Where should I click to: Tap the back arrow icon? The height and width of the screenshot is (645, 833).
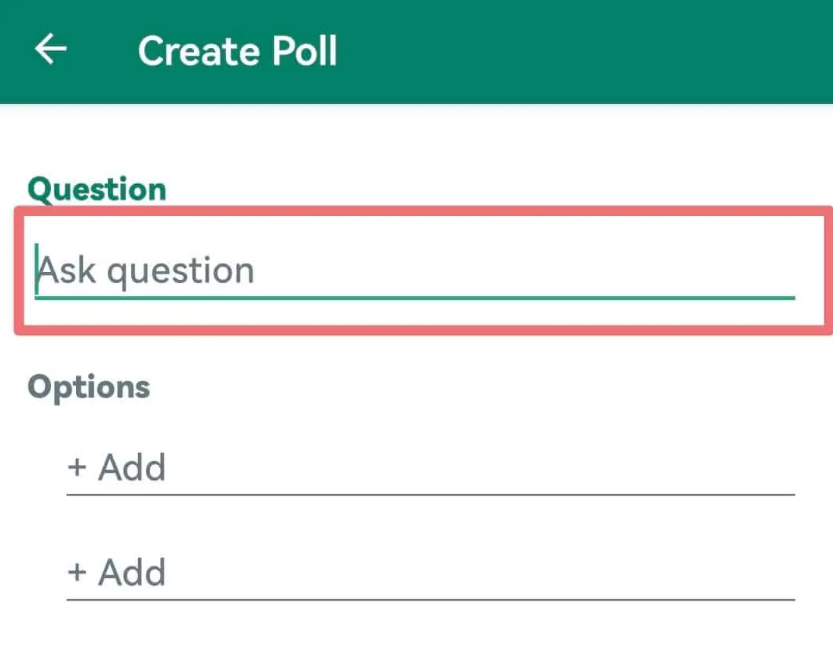click(50, 50)
